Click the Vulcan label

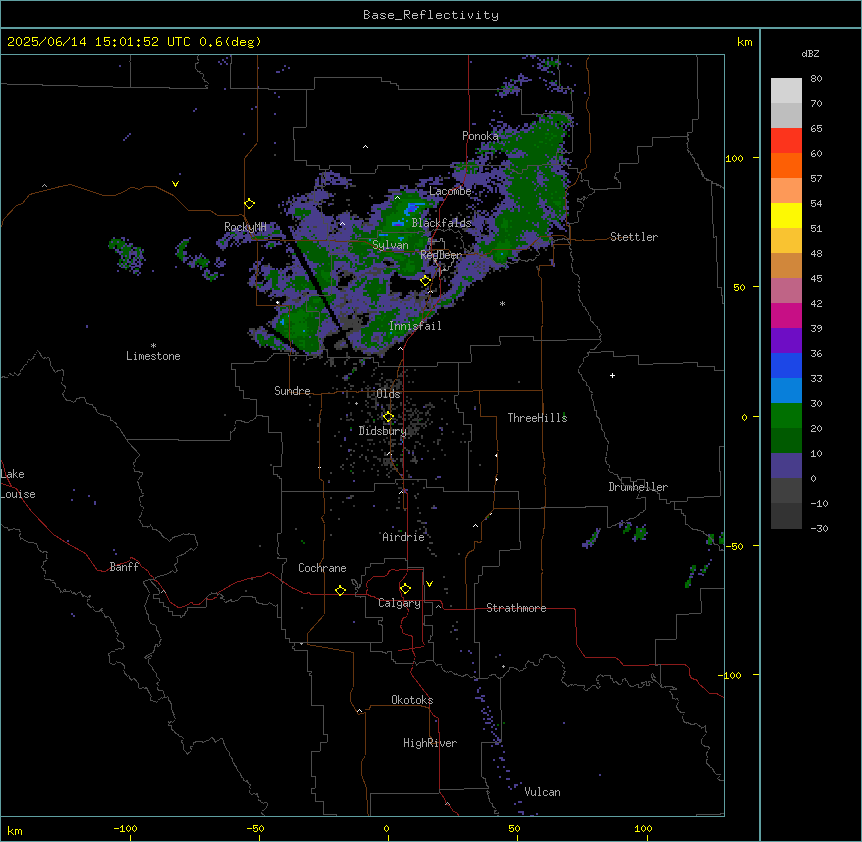pyautogui.click(x=542, y=792)
